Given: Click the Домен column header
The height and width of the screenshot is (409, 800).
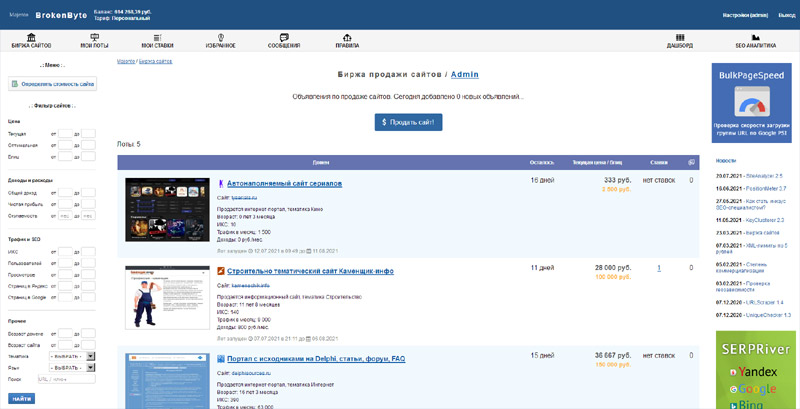Looking at the screenshot, I should pyautogui.click(x=321, y=162).
